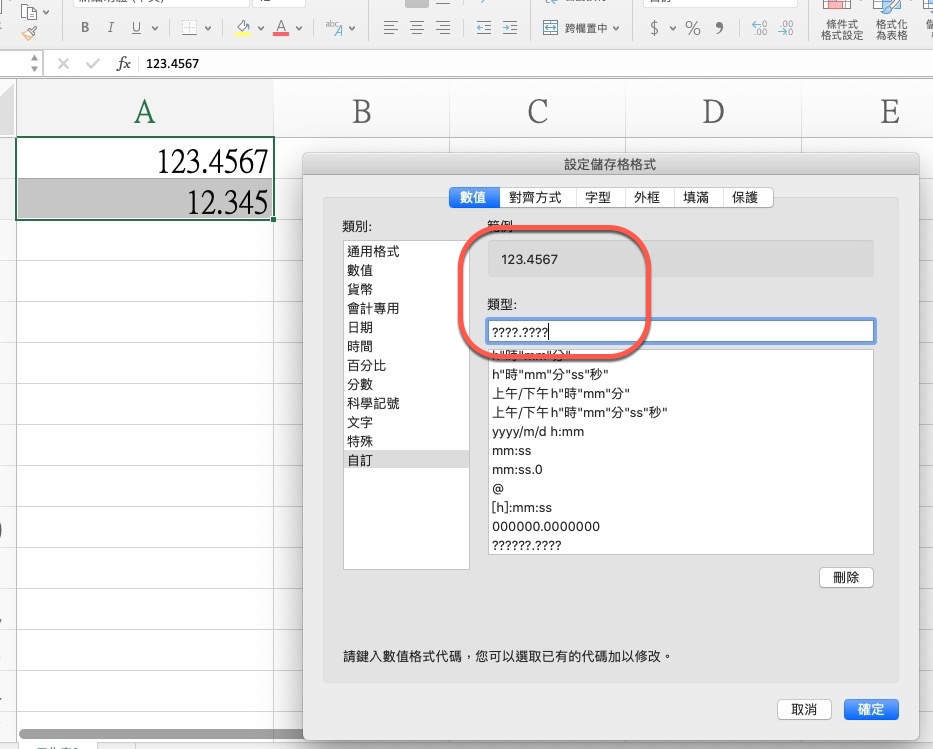Screen dimensions: 933x749
Task: Click the format painter brush icon
Action: (30, 32)
